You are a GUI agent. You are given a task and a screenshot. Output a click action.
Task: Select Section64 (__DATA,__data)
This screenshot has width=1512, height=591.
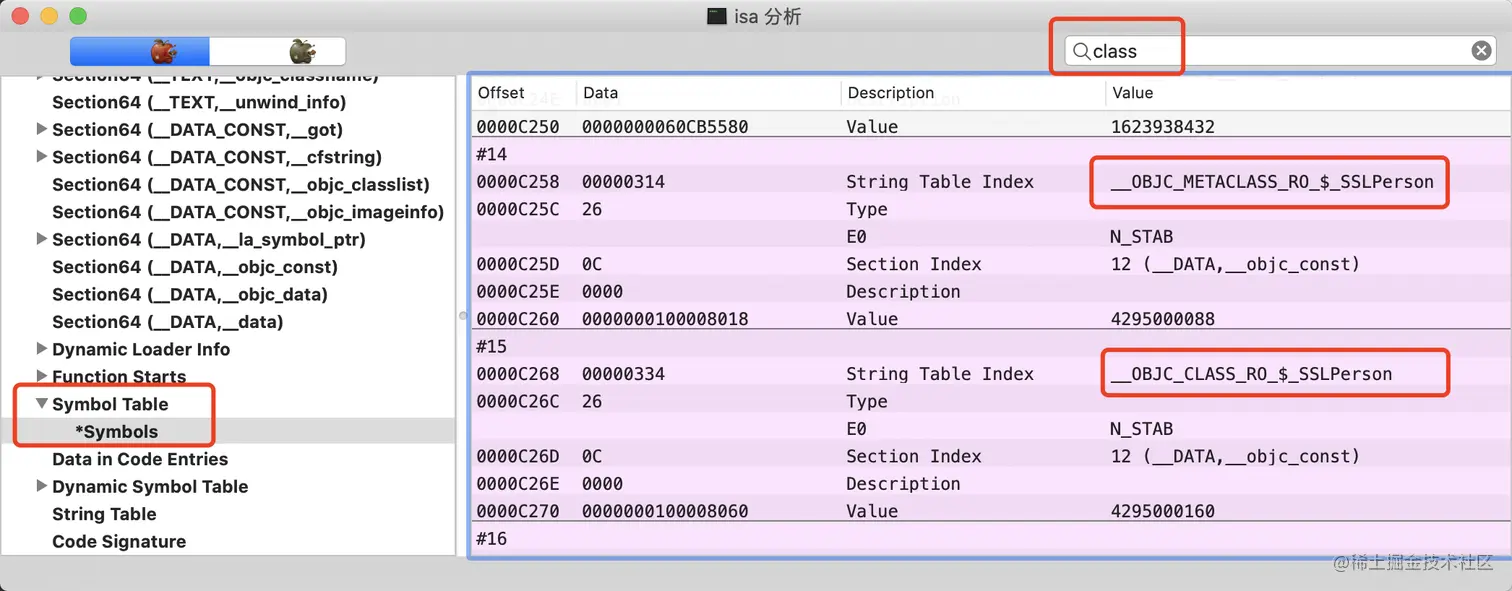coord(168,322)
